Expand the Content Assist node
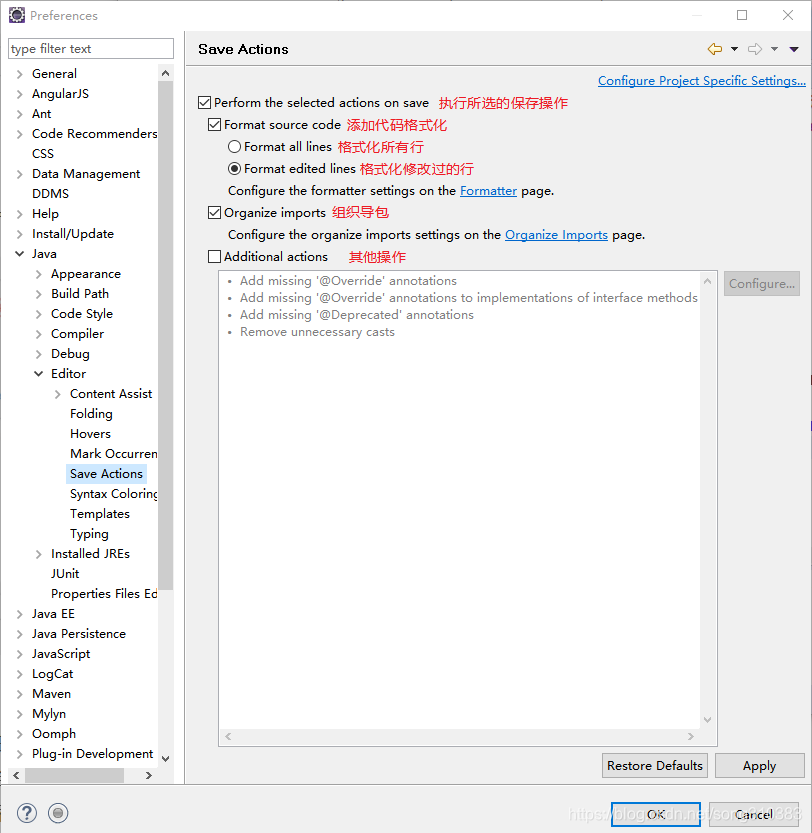 [58, 394]
